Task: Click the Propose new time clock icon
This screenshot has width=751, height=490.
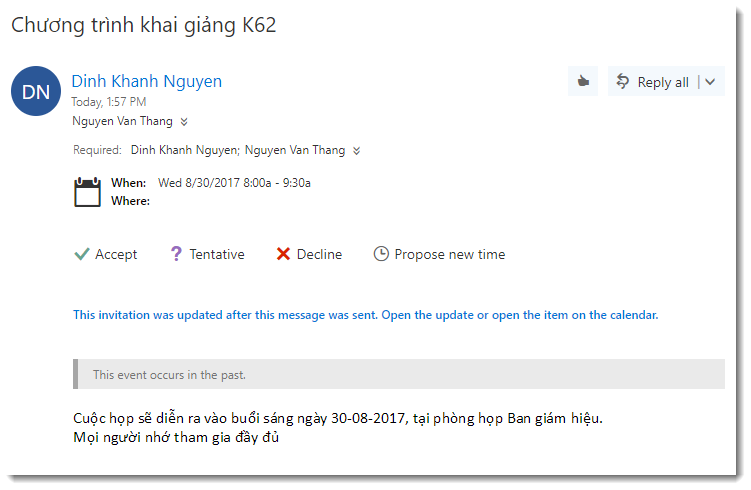Action: tap(381, 254)
